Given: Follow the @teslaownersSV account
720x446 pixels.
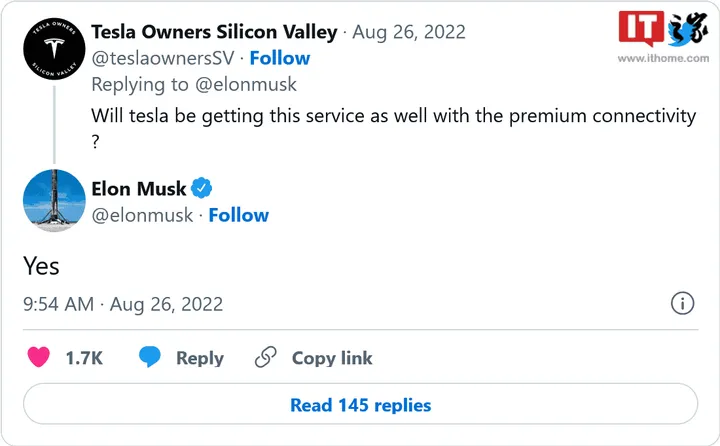Looking at the screenshot, I should 279,58.
